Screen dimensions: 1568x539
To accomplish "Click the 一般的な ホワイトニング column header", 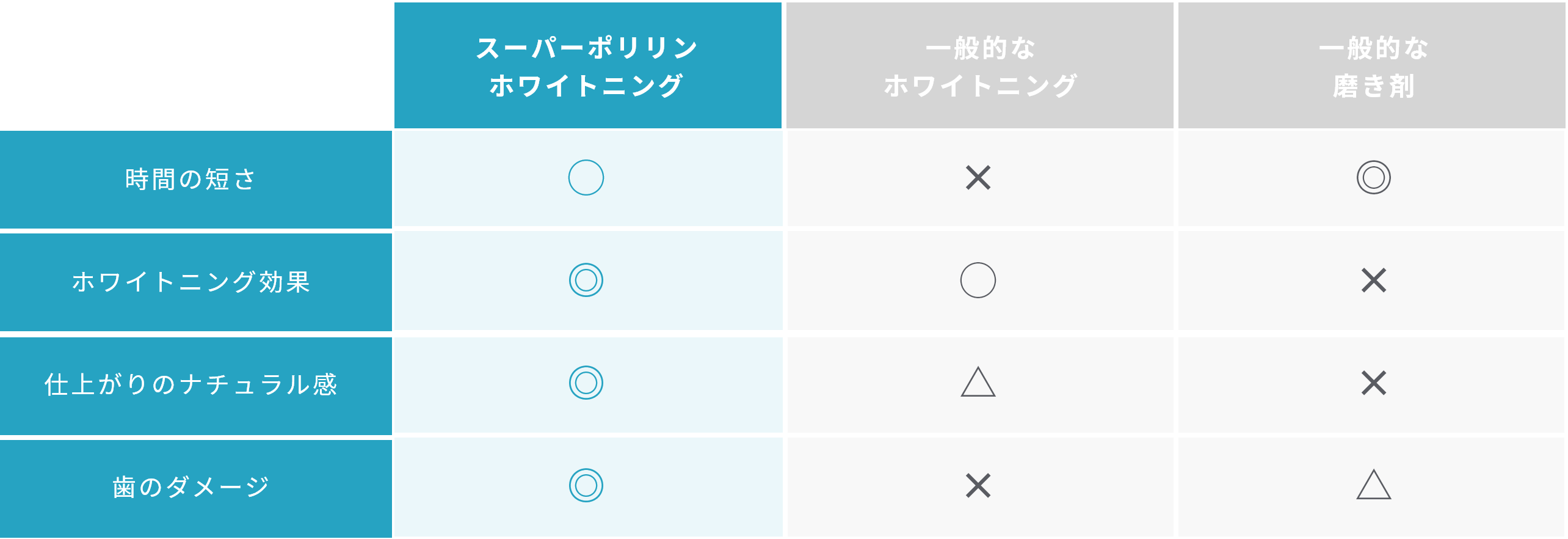I will (979, 65).
